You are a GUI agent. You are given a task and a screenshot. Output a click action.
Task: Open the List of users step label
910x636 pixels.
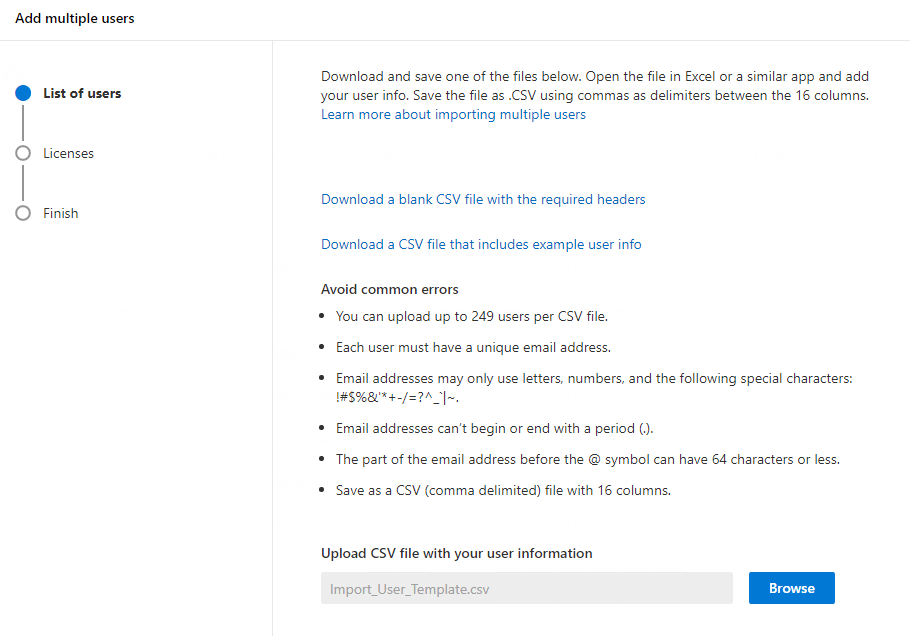tap(82, 93)
